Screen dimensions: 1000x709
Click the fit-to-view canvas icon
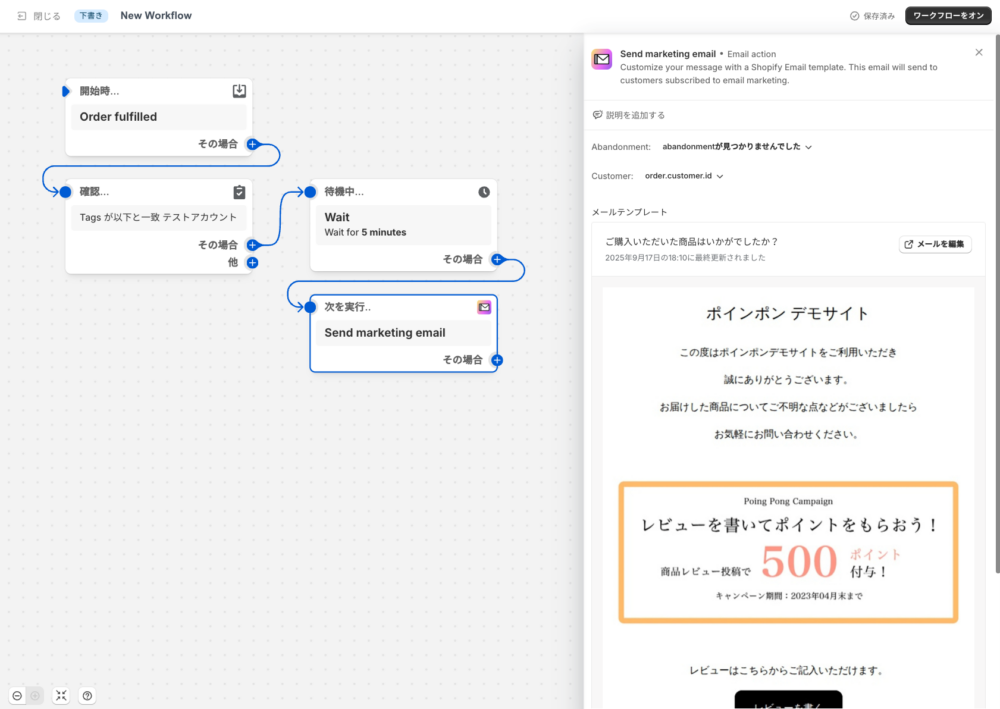tap(61, 696)
